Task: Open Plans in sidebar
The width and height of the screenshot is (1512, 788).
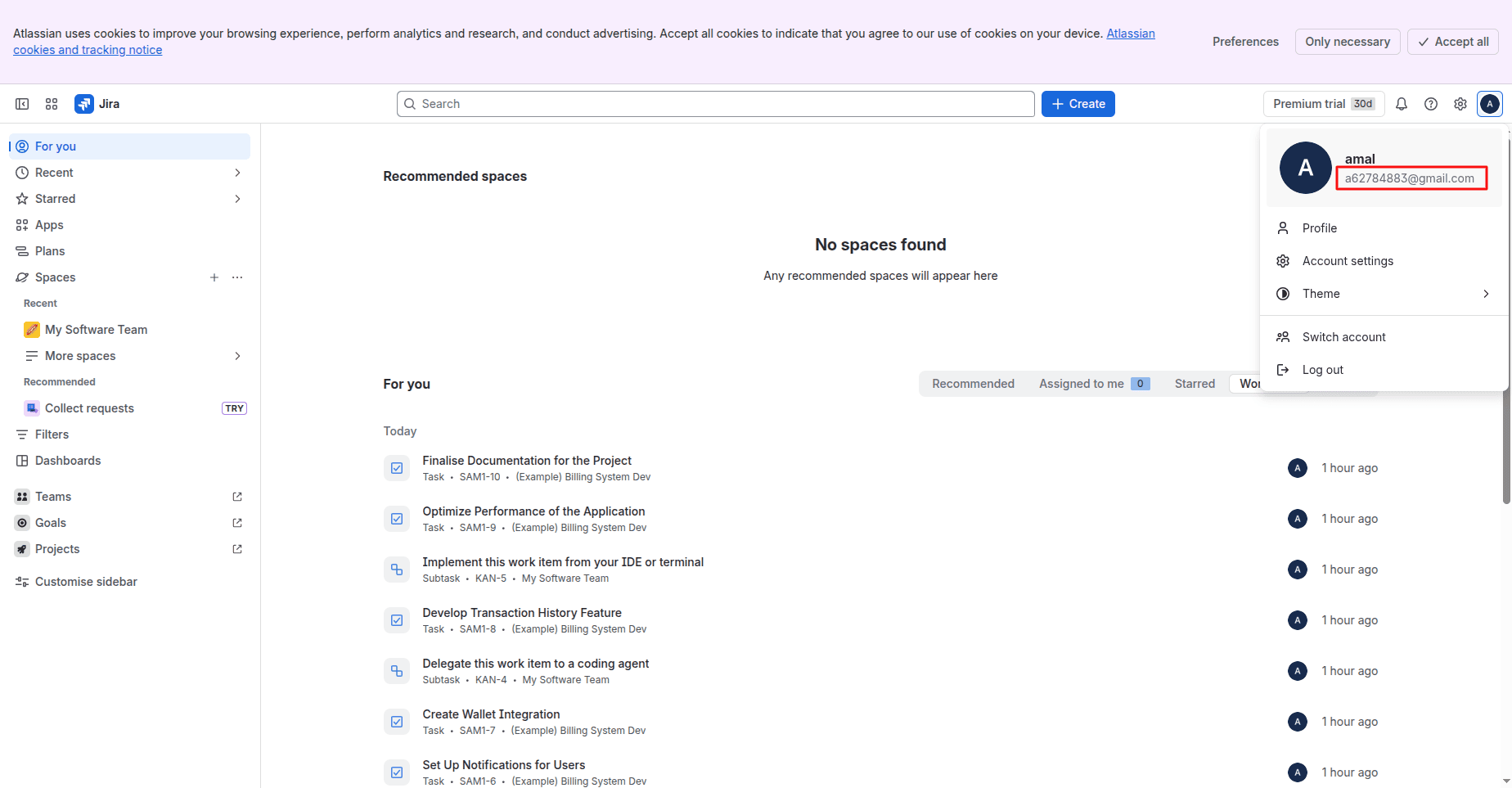Action: pos(131,251)
